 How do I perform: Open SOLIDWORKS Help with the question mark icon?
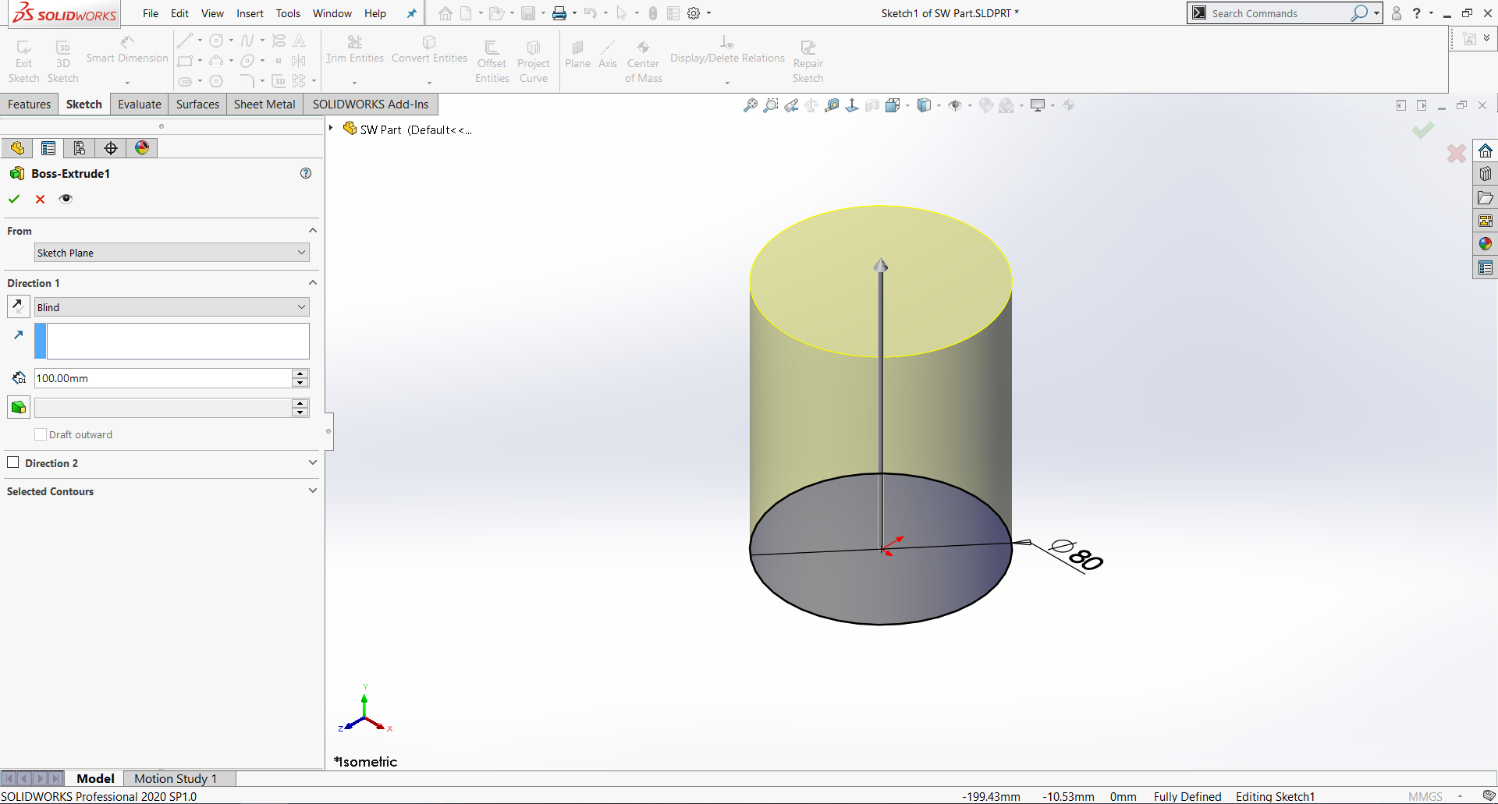click(1417, 13)
